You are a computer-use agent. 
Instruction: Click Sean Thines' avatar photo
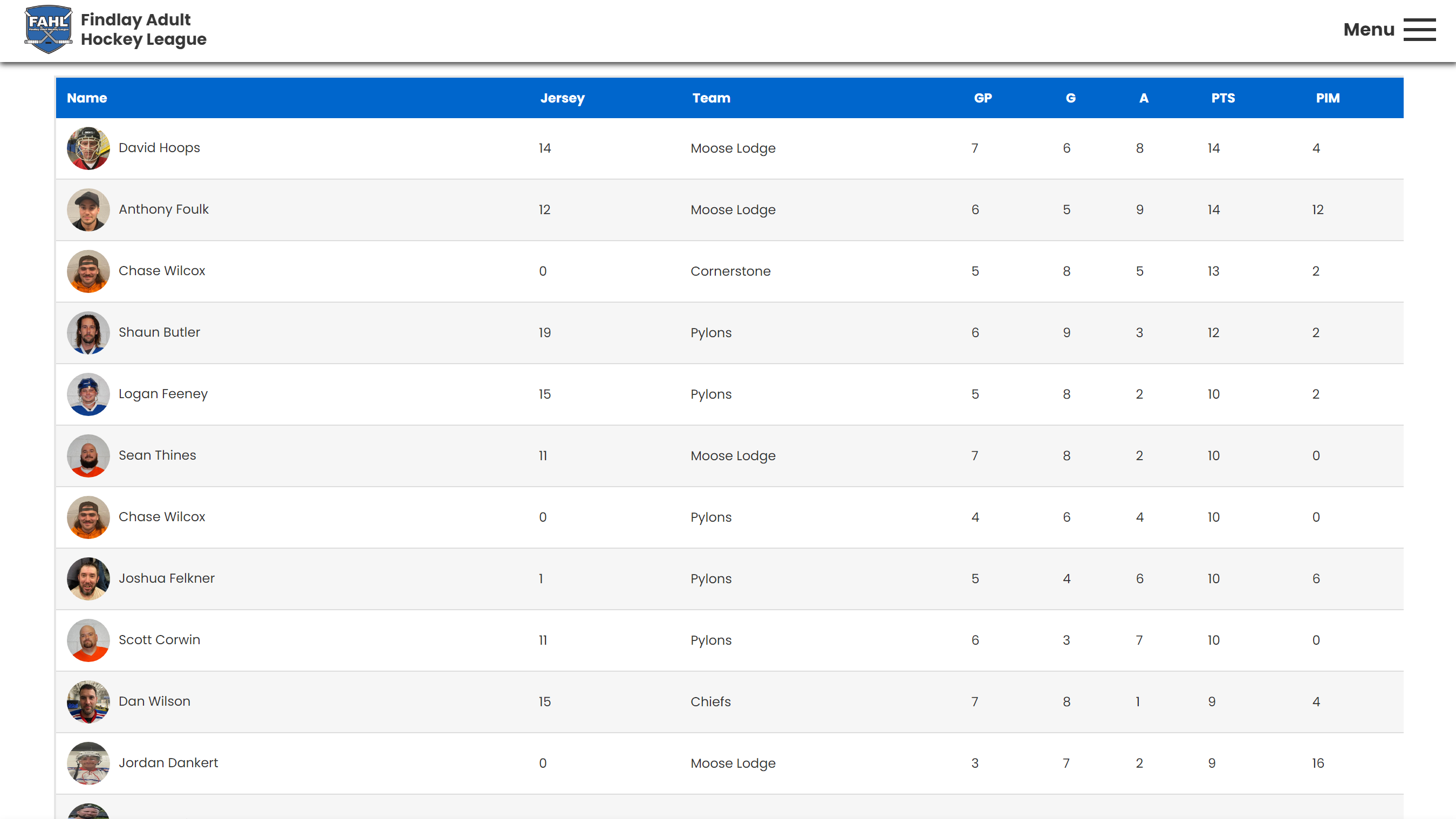click(88, 455)
